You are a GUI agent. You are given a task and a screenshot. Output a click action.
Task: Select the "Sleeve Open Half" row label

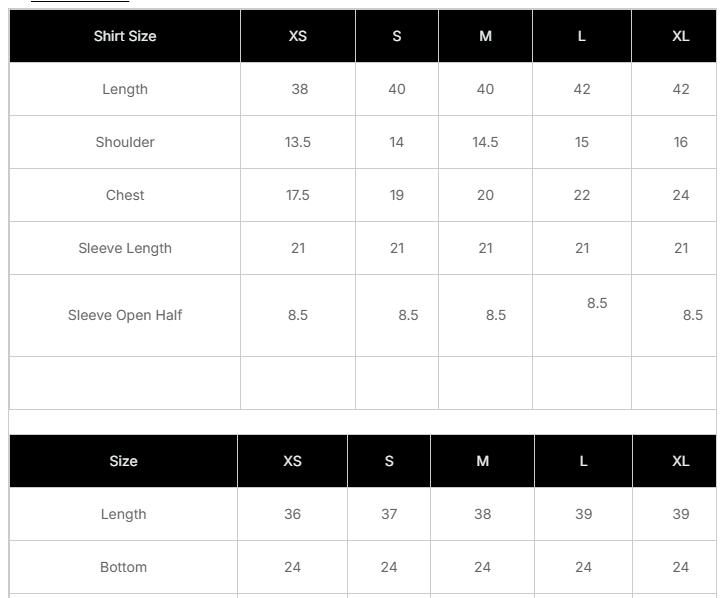pos(125,315)
